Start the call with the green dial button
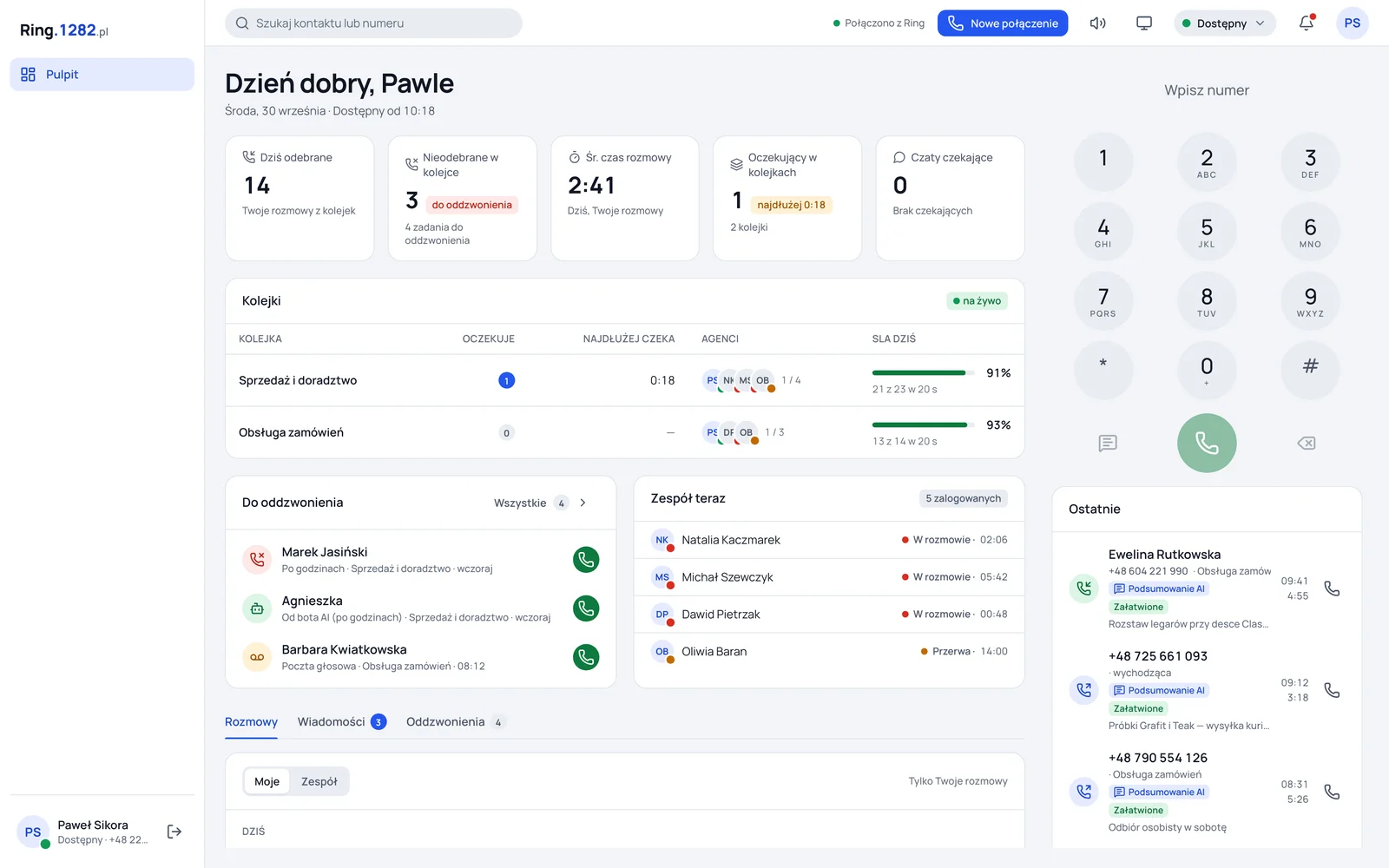Viewport: 1389px width, 868px height. 1207,443
